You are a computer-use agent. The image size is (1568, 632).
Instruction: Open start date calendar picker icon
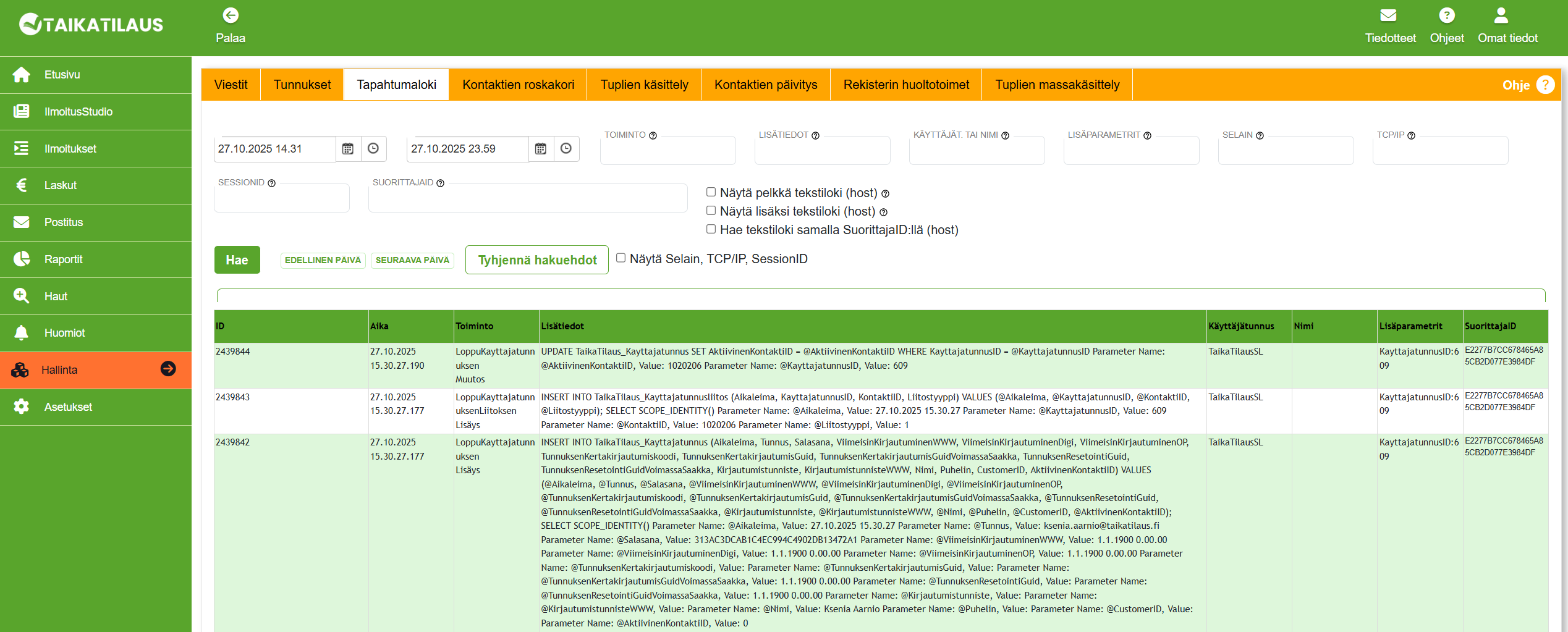click(x=348, y=149)
